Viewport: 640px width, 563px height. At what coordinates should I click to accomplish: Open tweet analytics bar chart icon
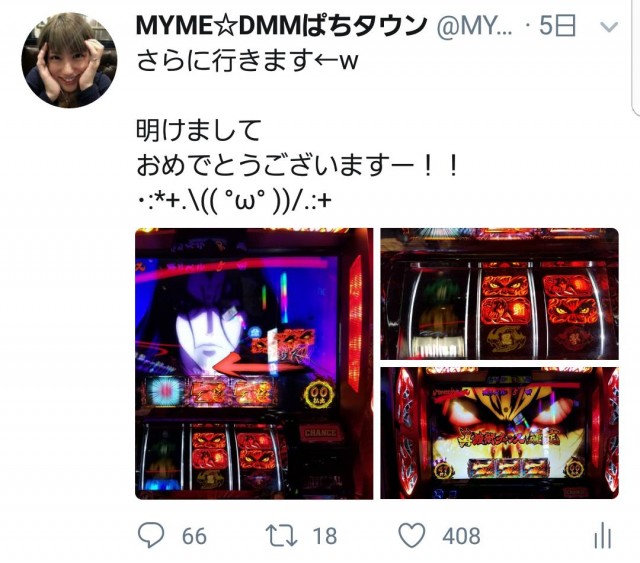click(603, 536)
